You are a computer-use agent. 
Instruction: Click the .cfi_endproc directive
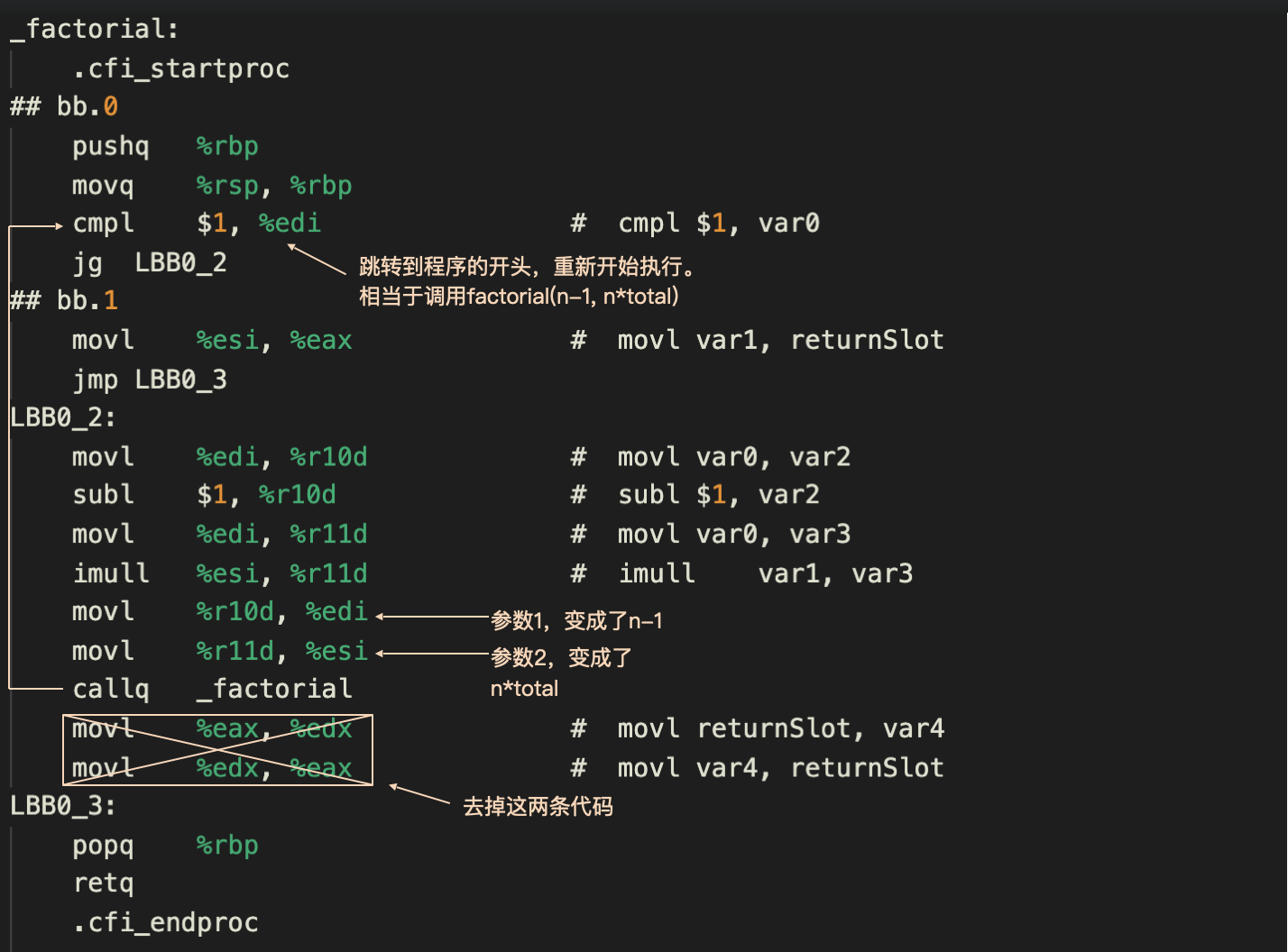pos(166,923)
